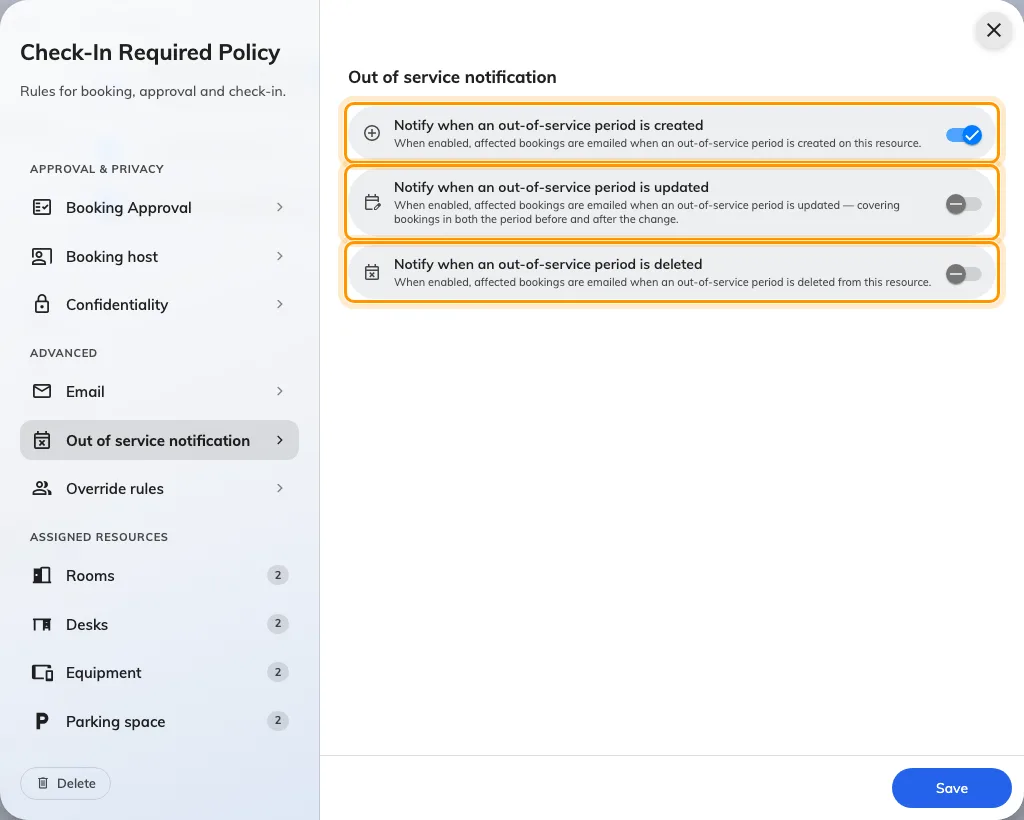Image resolution: width=1024 pixels, height=820 pixels.
Task: Click 'Notify when an out-of-service period is deleted' label
Action: [548, 264]
